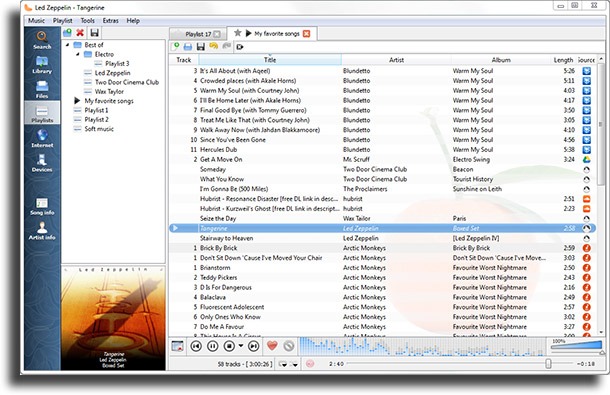
Task: Click the grey redo arrow
Action: (226, 47)
